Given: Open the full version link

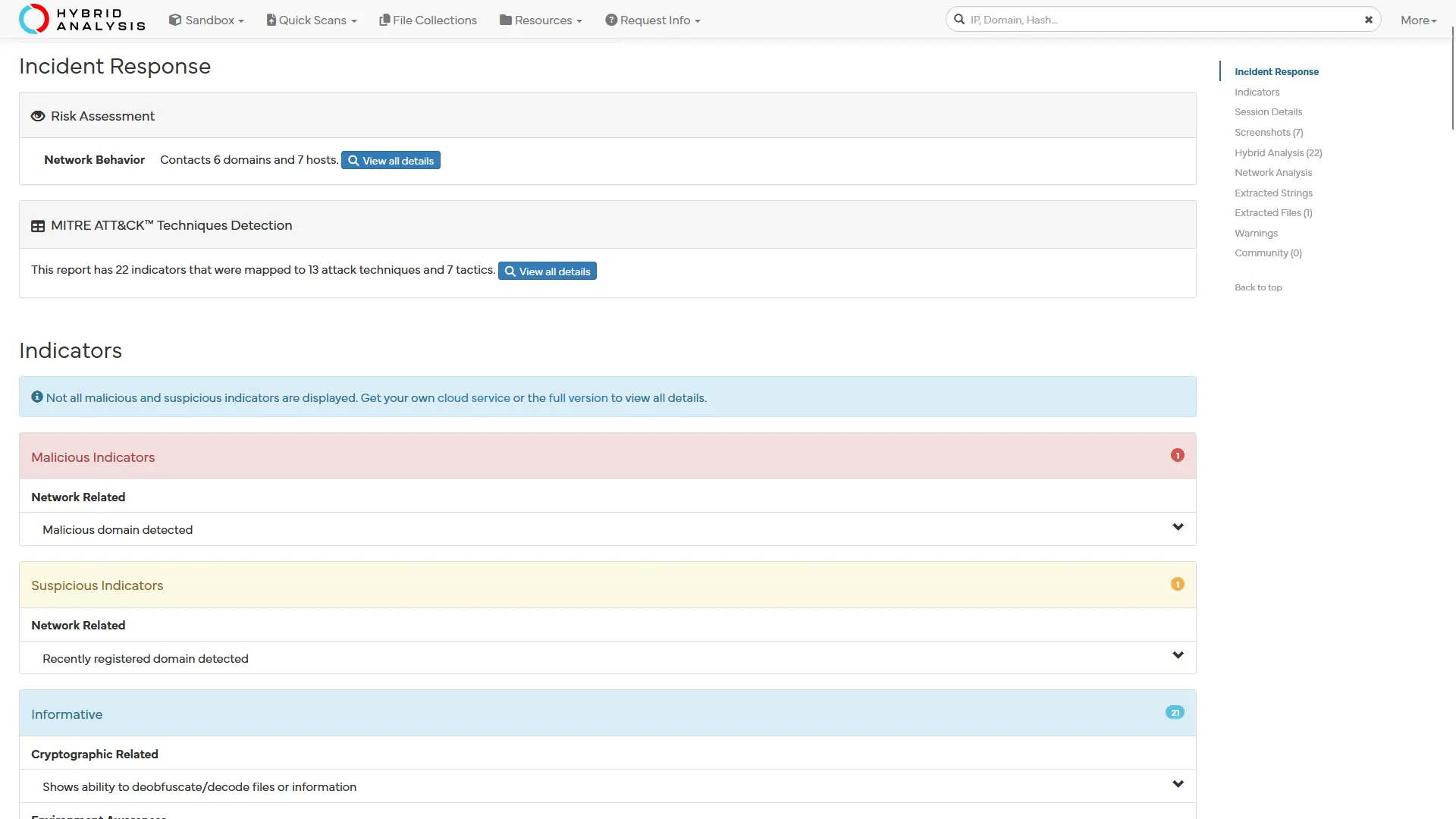Looking at the screenshot, I should pos(579,398).
